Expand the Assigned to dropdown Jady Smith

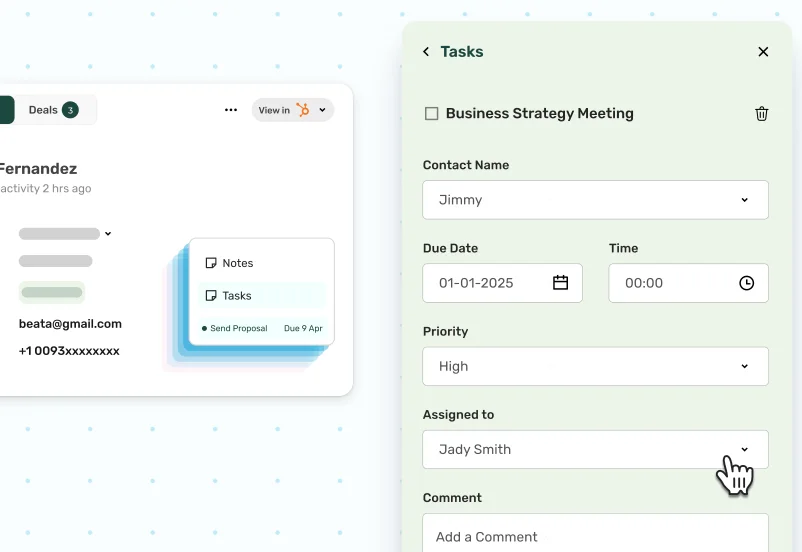coord(595,449)
